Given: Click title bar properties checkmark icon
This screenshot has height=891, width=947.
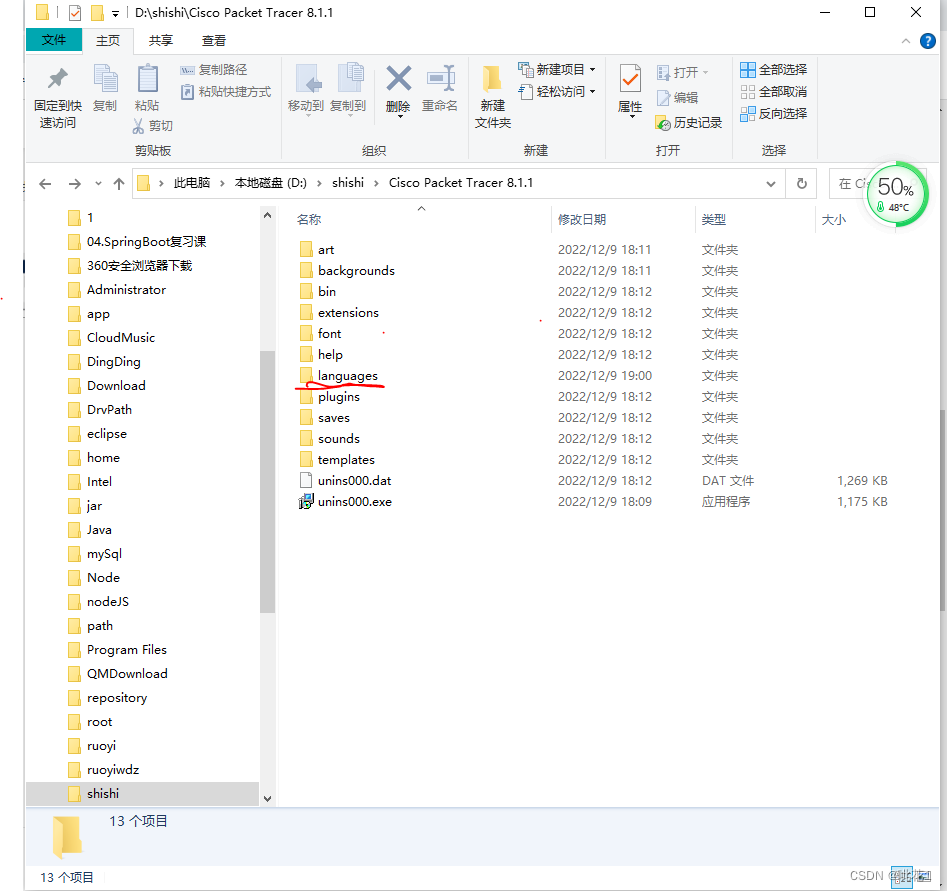Looking at the screenshot, I should coord(75,13).
